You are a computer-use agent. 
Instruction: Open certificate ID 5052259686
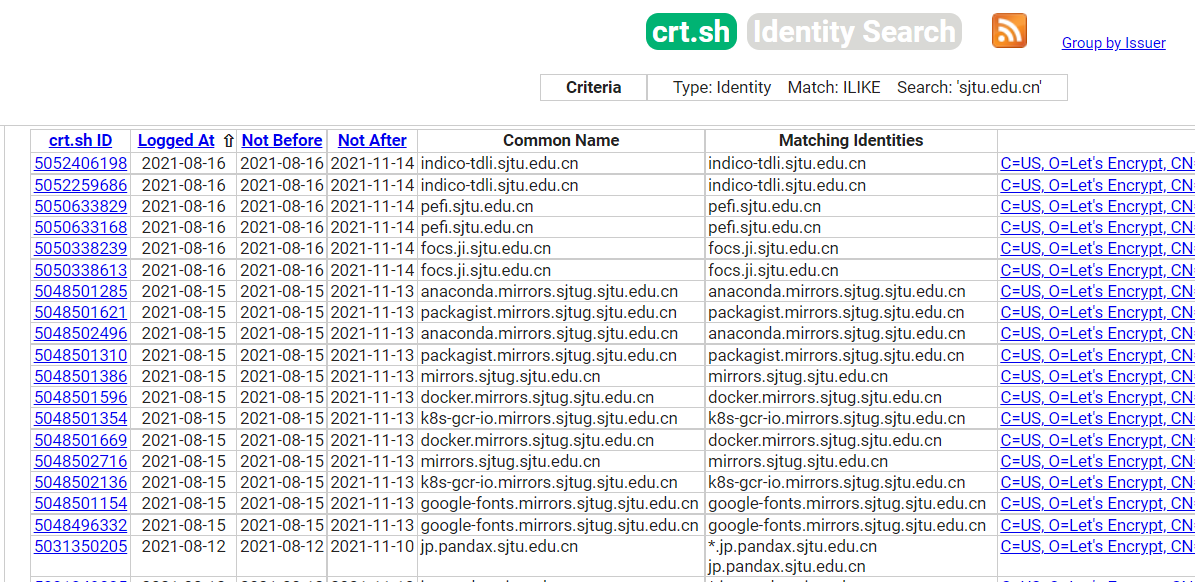click(81, 185)
